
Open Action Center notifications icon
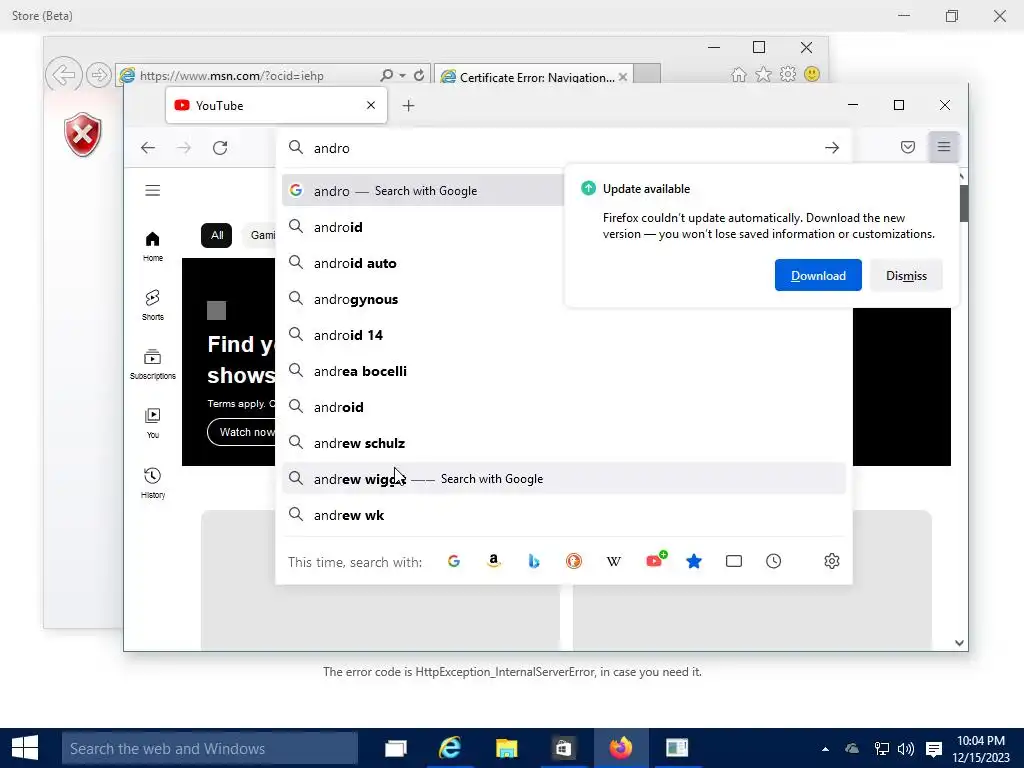pos(934,749)
